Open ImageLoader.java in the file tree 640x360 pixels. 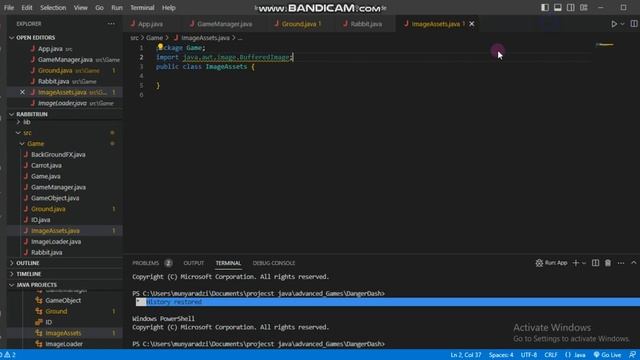56,242
